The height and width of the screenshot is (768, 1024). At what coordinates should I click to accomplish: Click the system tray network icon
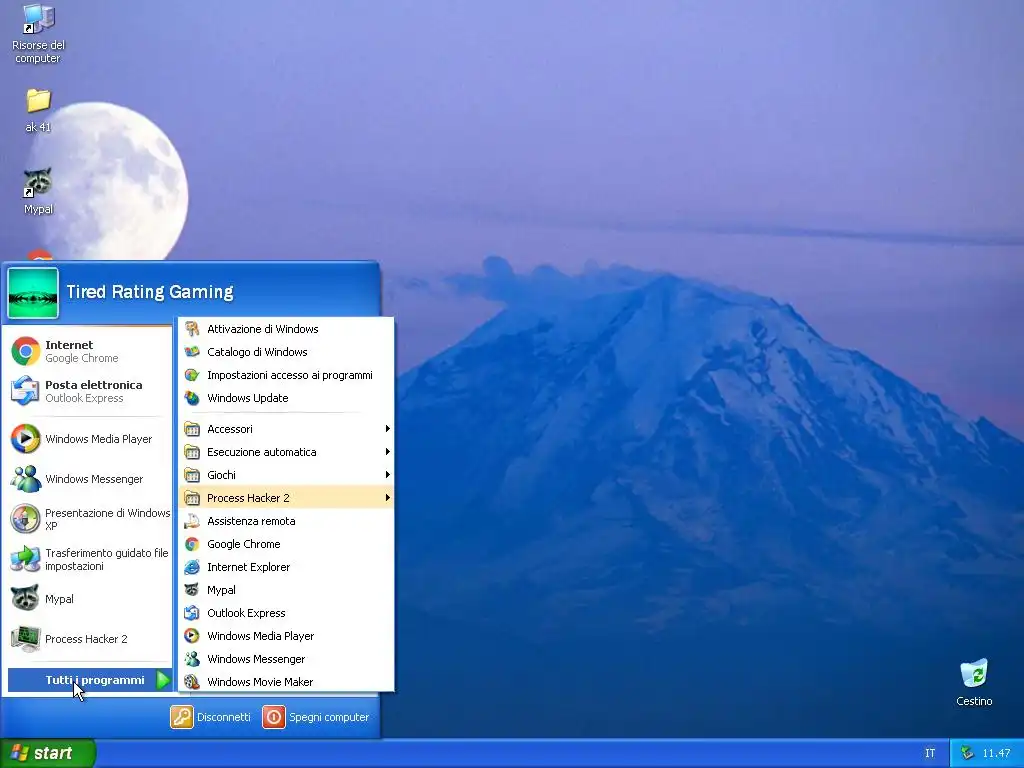pyautogui.click(x=967, y=753)
